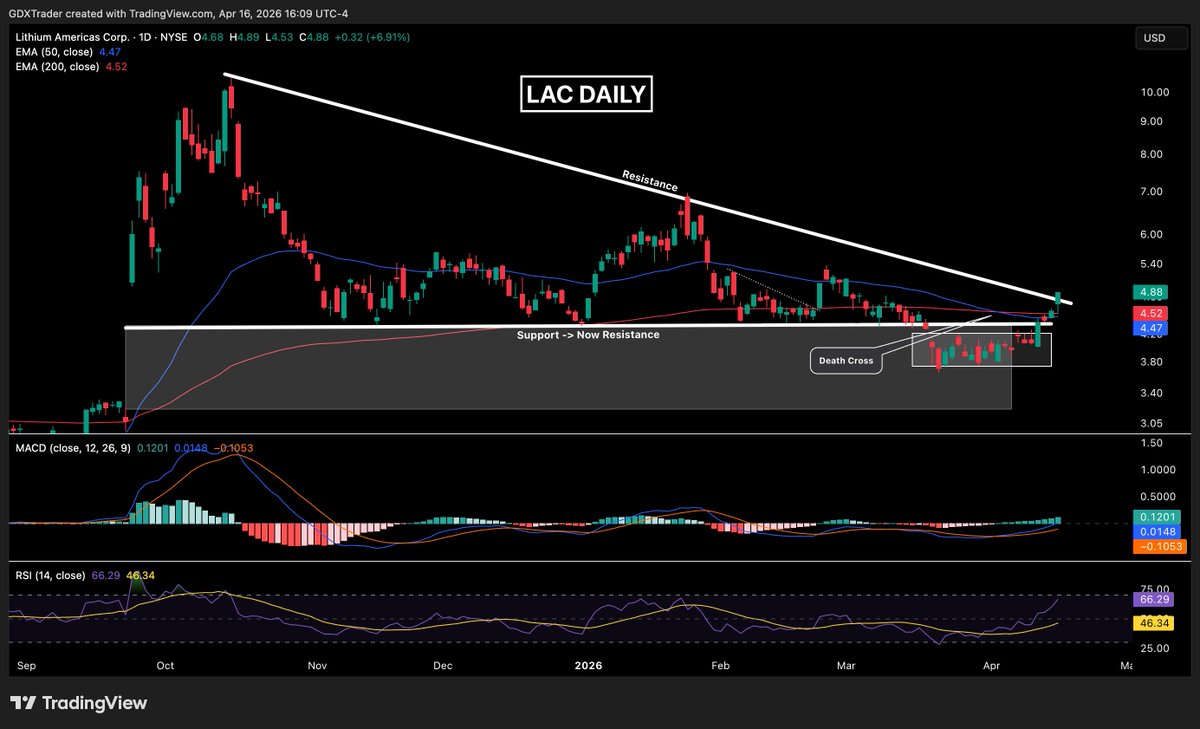Click the 9.00 price axis label
1200x729 pixels.
click(x=1152, y=121)
